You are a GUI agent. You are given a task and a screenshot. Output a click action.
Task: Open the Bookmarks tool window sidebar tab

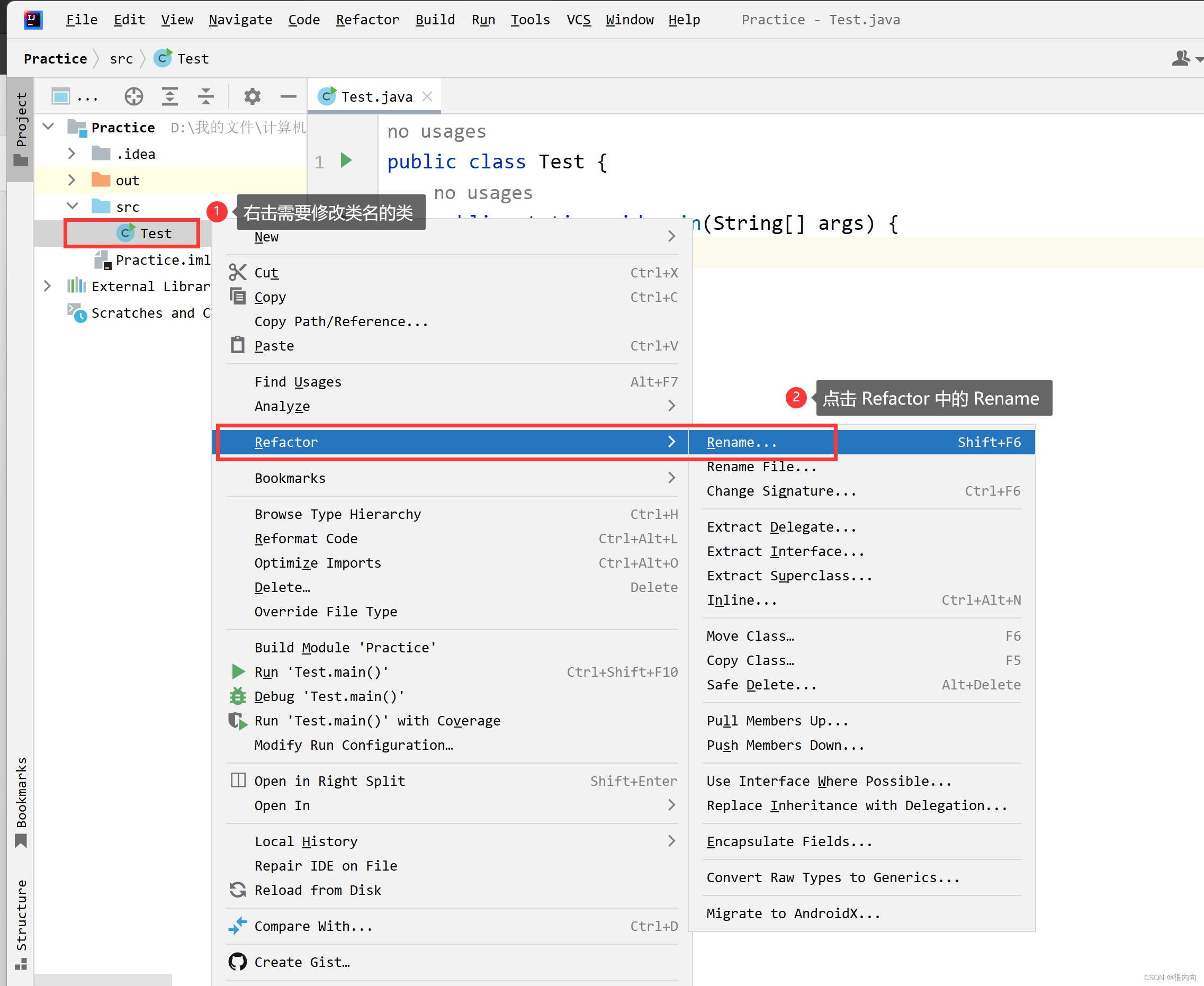(21, 802)
